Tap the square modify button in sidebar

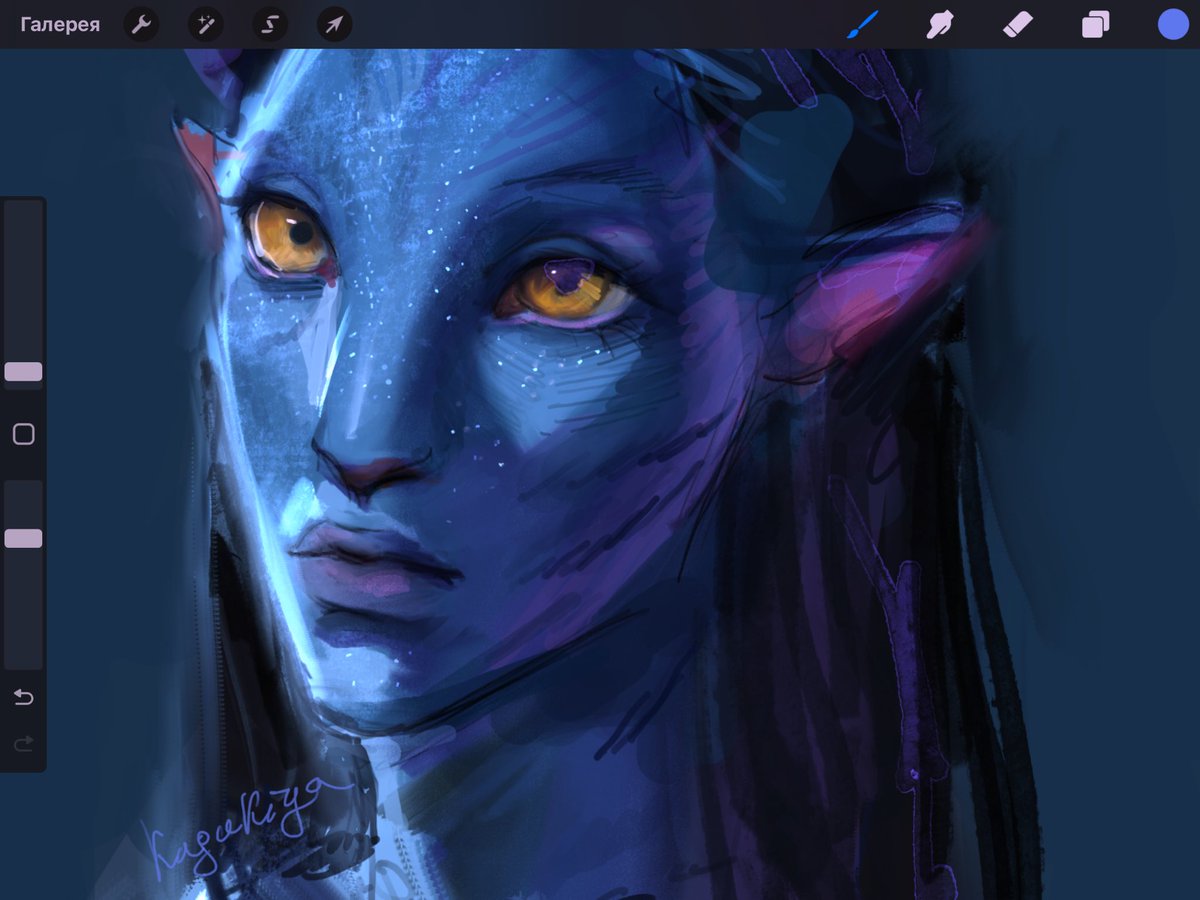pos(23,434)
